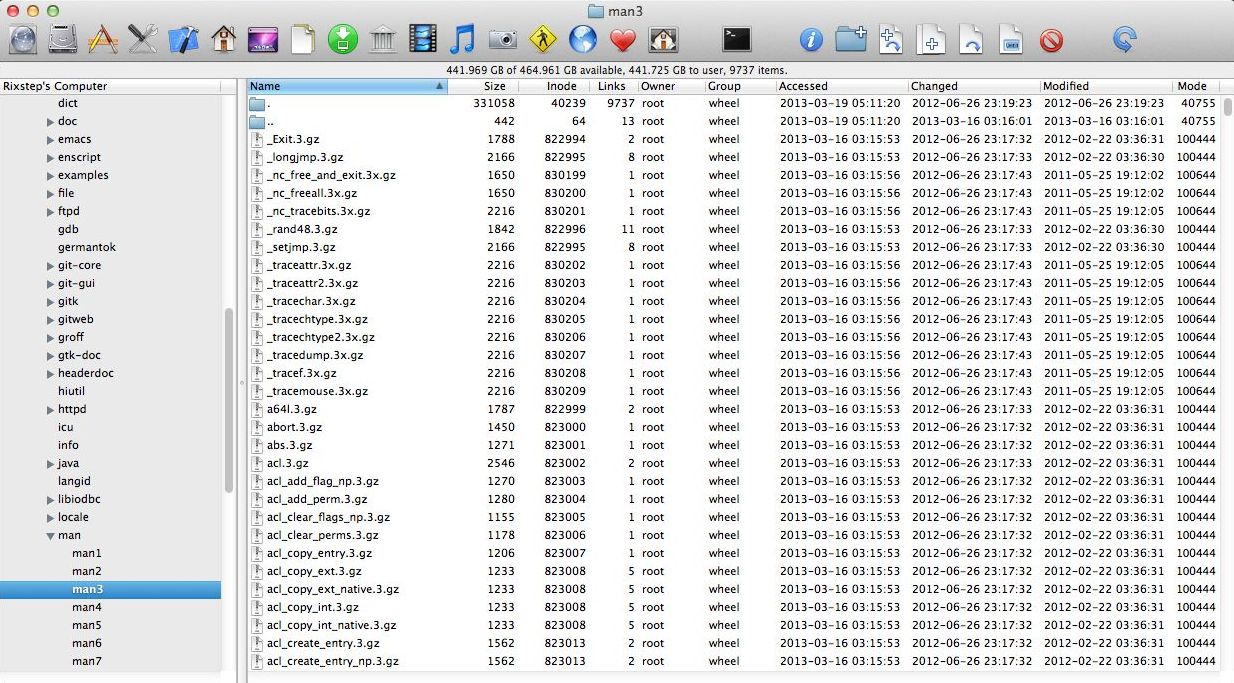This screenshot has width=1234, height=683.
Task: Expand the emacs folder triangle
Action: pos(50,140)
